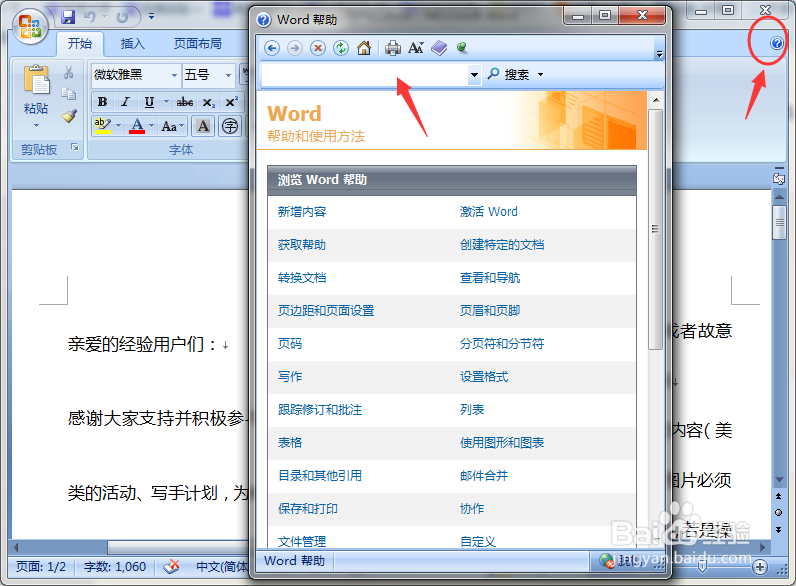The image size is (796, 586).
Task: Refresh the Help viewer page
Action: click(x=341, y=48)
